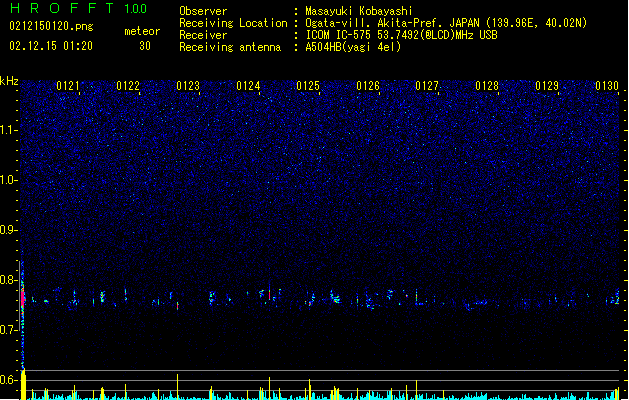Click the date stamp 02.12.15 01:20
Image resolution: width=629 pixels, height=400 pixels.
[x=51, y=46]
